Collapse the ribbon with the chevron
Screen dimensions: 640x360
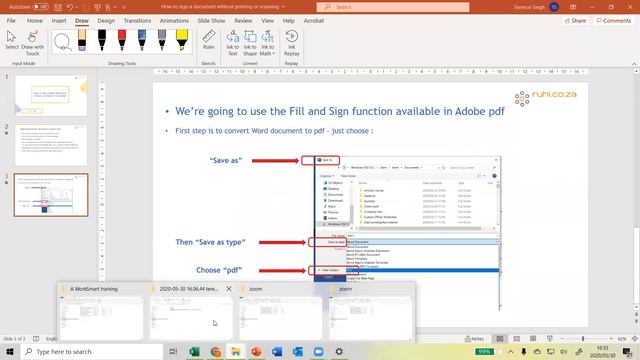634,64
